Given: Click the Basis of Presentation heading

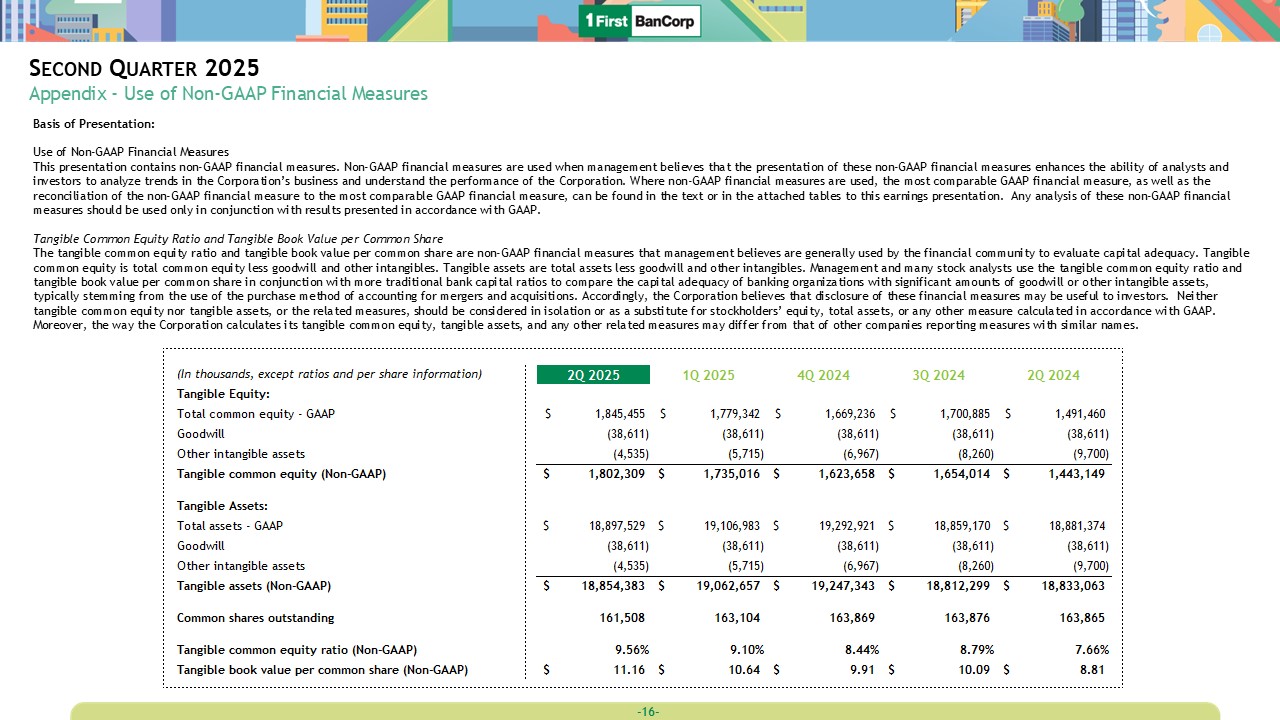Looking at the screenshot, I should [94, 124].
